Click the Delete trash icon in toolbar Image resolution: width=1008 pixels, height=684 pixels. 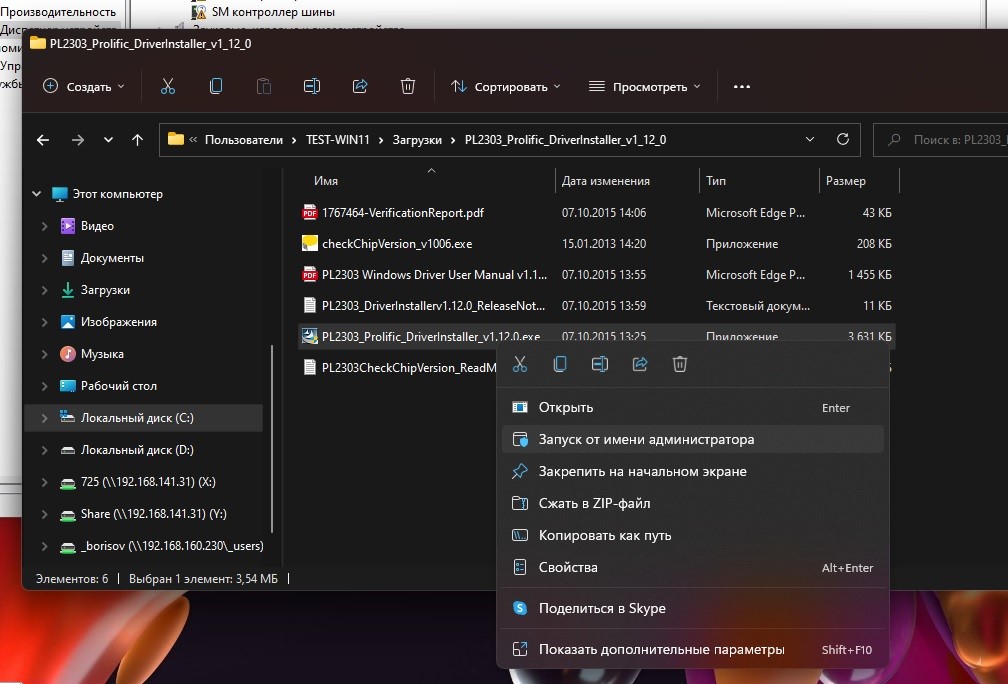click(x=408, y=87)
